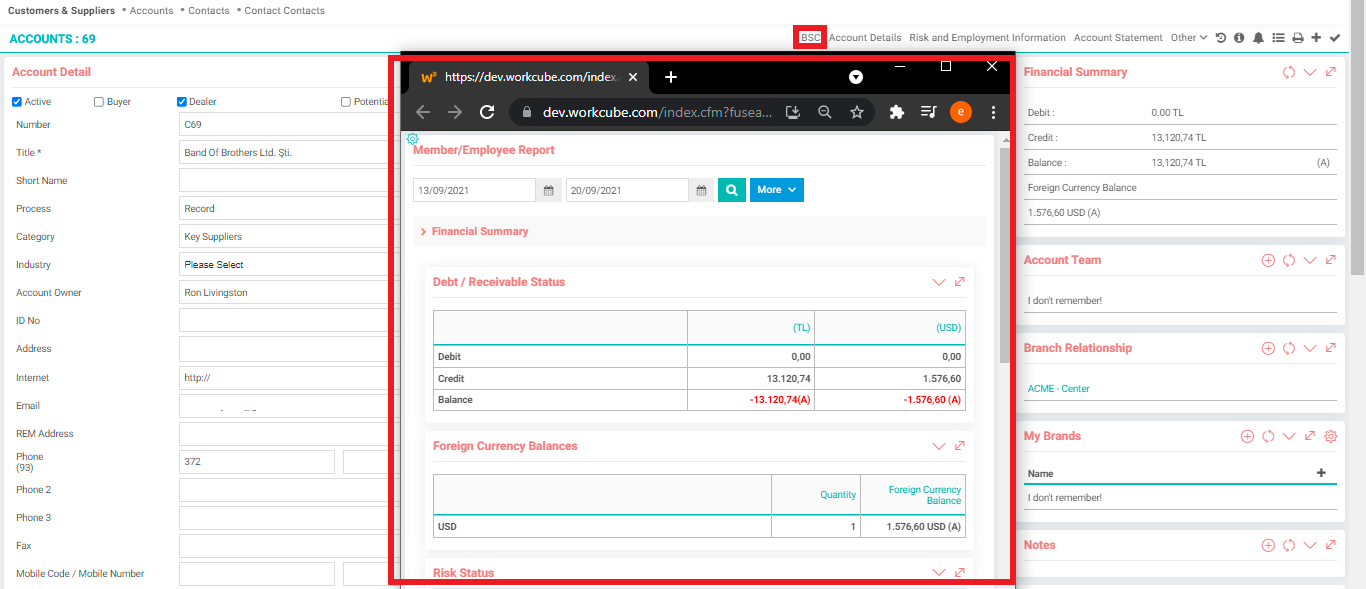Open the calendar for the 13/09/2021 start date
1366x589 pixels.
(x=549, y=190)
